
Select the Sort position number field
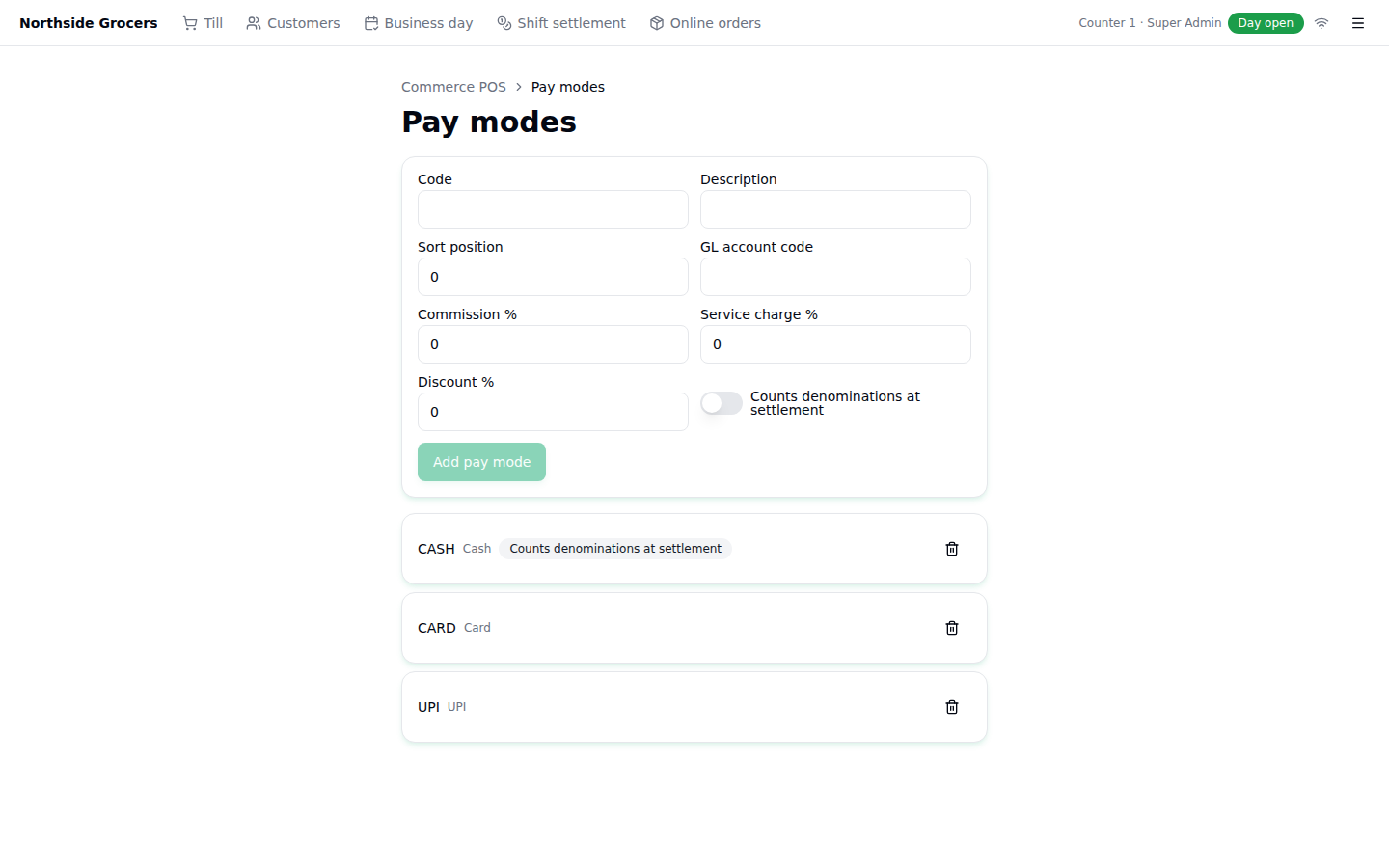553,277
